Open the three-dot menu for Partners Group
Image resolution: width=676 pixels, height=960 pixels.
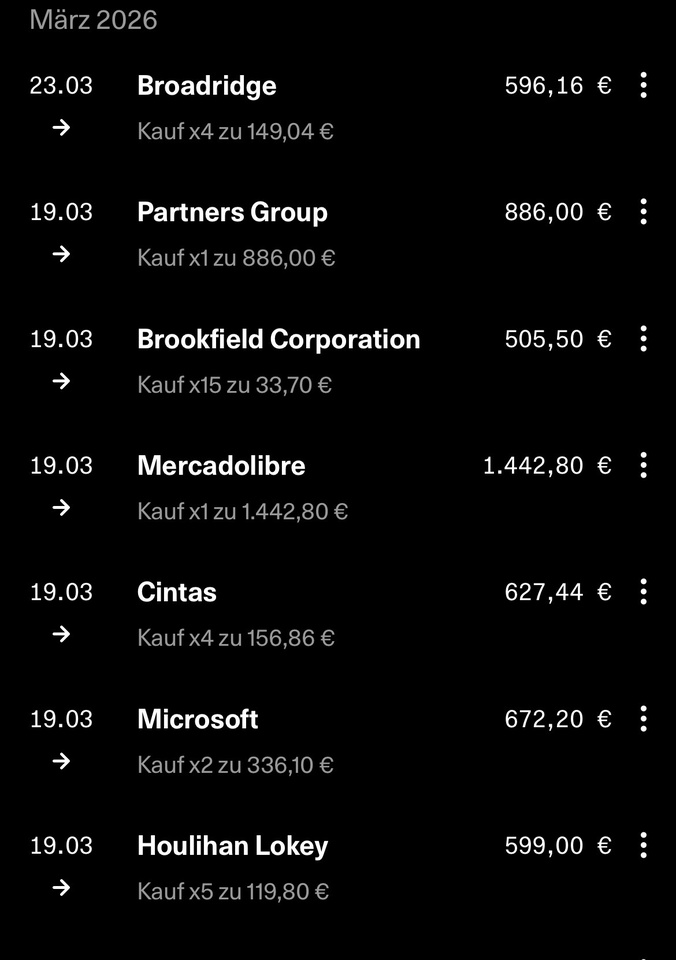[x=643, y=212]
